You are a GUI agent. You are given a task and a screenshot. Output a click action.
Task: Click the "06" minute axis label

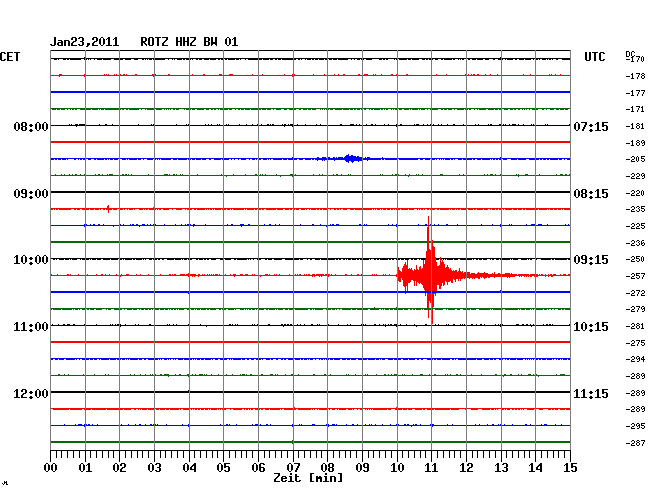tap(258, 468)
